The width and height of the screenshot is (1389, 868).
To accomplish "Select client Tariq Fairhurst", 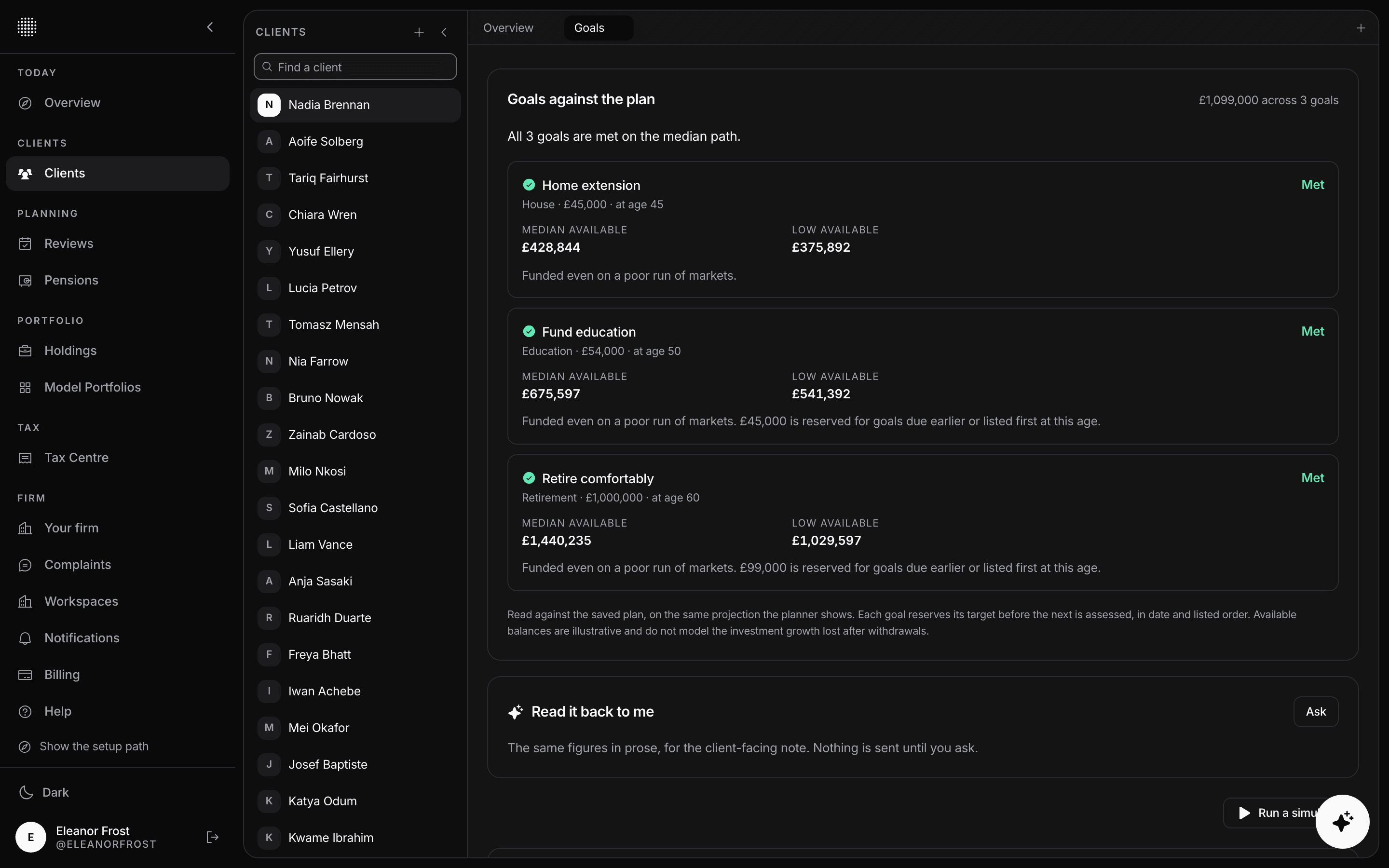I will coord(355,178).
